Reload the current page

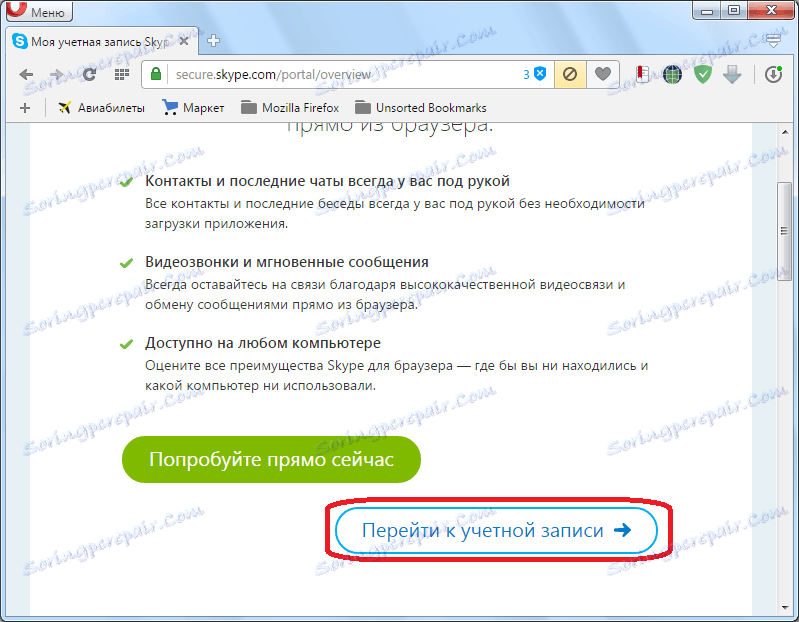tap(89, 75)
